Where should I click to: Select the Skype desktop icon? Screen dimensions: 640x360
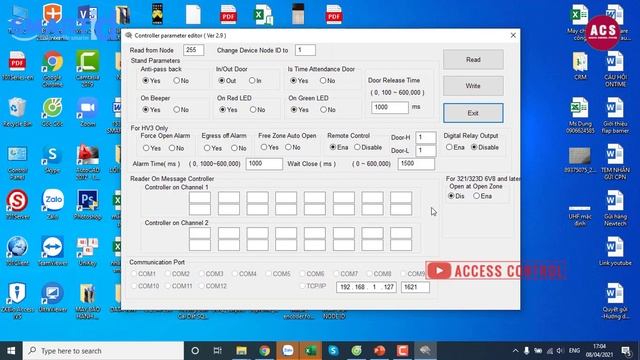point(52,160)
